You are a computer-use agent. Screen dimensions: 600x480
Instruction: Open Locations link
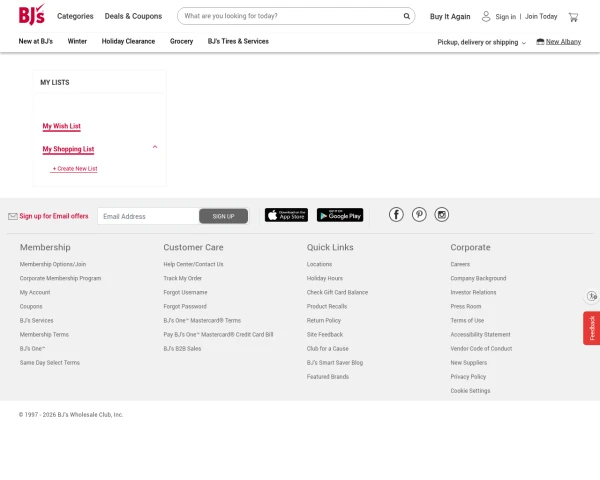click(x=319, y=264)
